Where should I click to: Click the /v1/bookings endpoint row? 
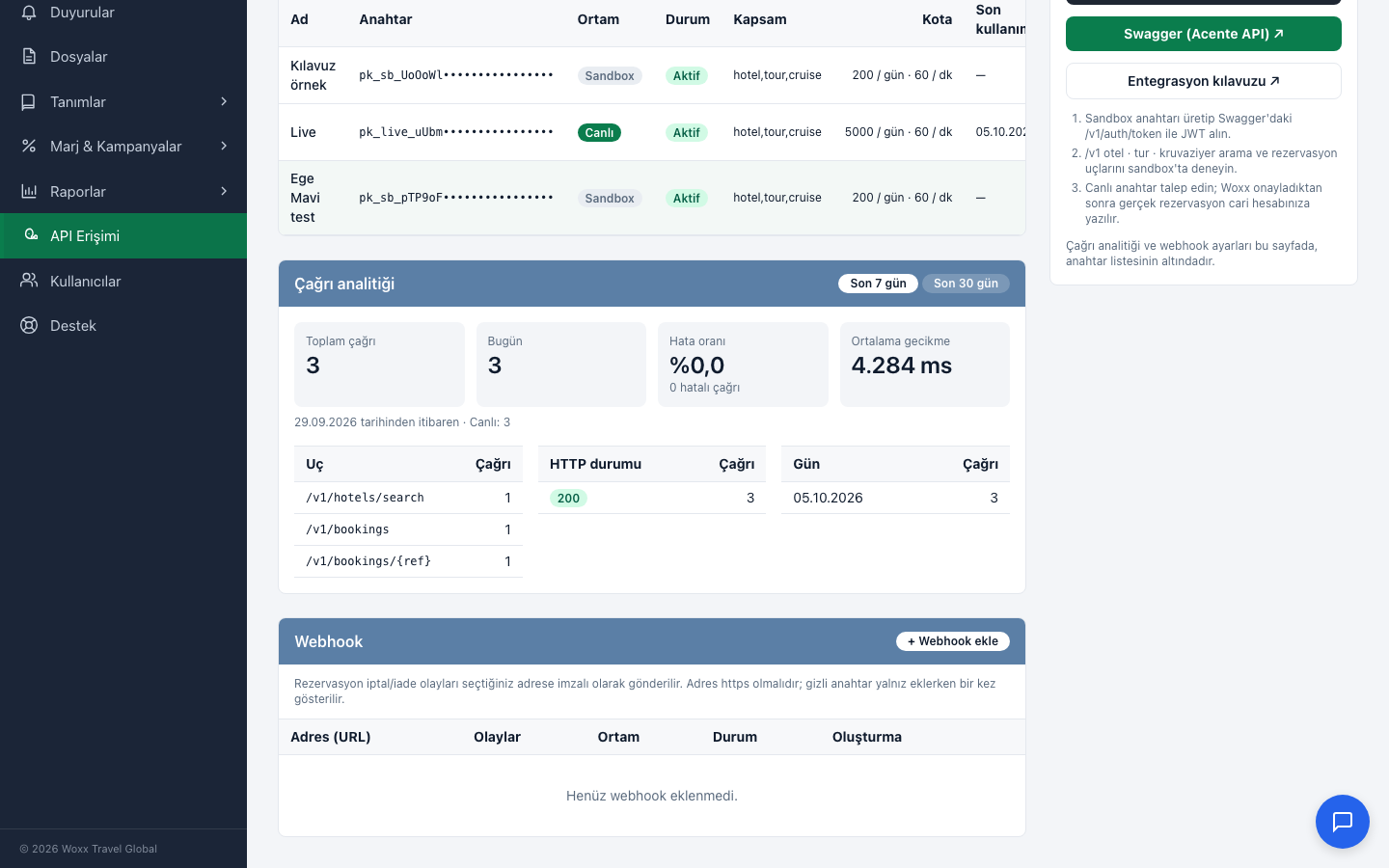point(408,529)
